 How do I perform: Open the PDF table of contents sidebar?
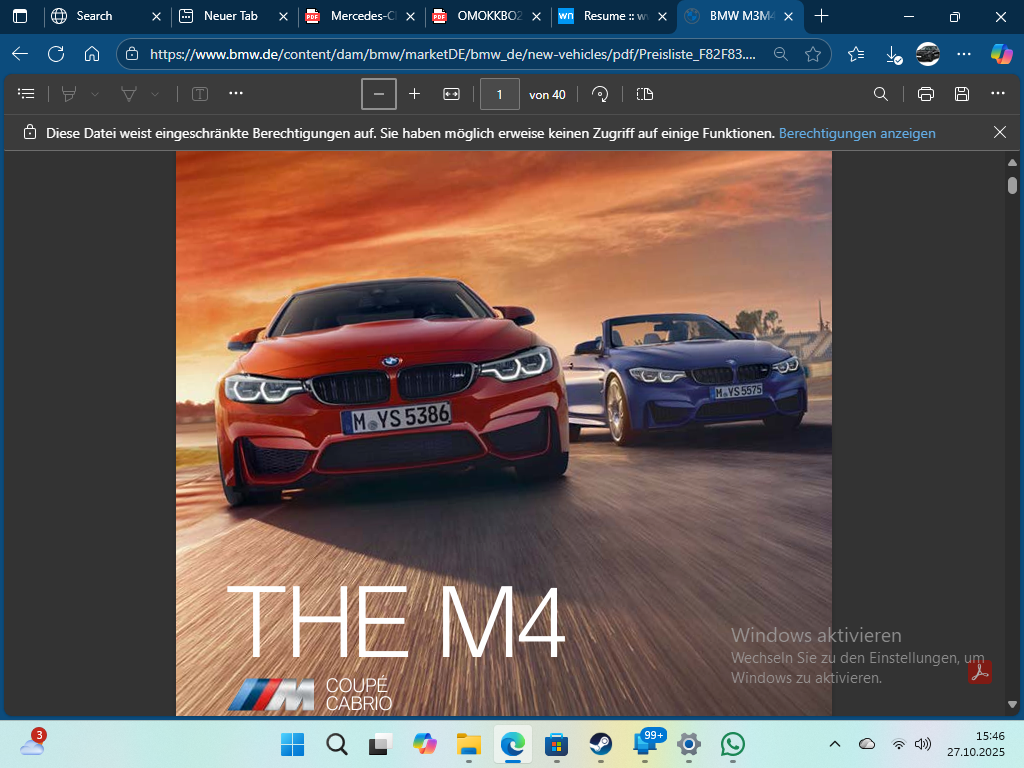[27, 94]
